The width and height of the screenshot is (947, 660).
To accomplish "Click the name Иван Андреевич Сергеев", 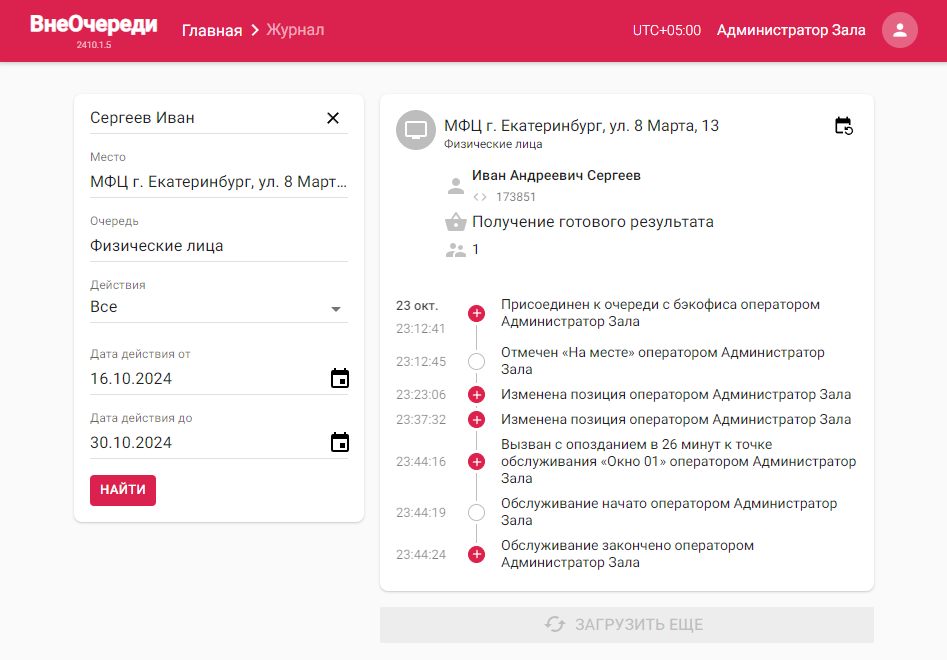I will tap(556, 176).
